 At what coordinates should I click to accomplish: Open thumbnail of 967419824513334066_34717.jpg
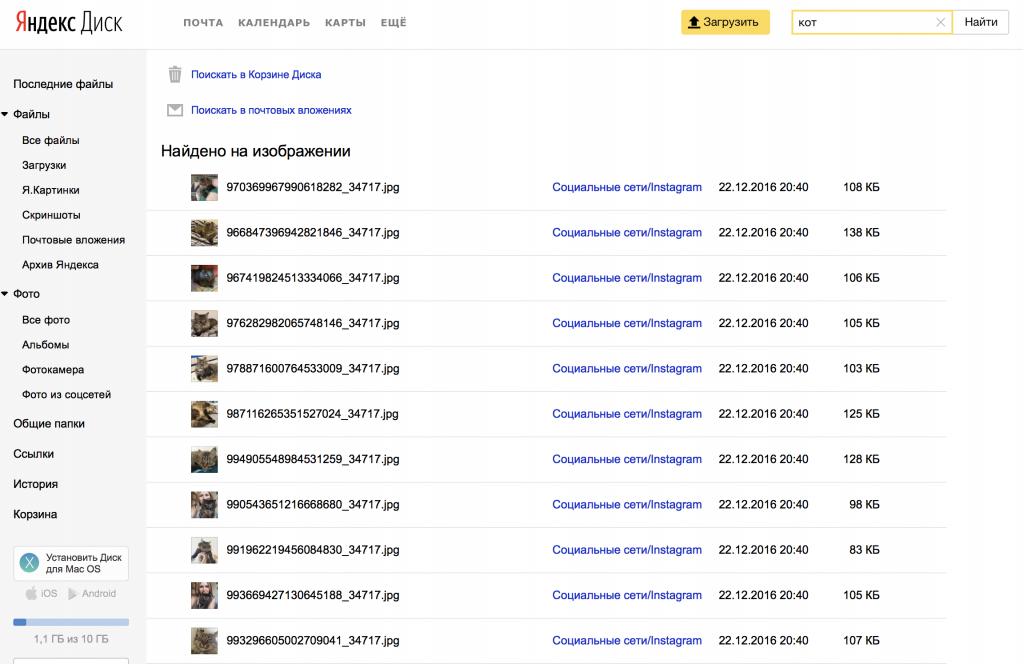[x=204, y=278]
